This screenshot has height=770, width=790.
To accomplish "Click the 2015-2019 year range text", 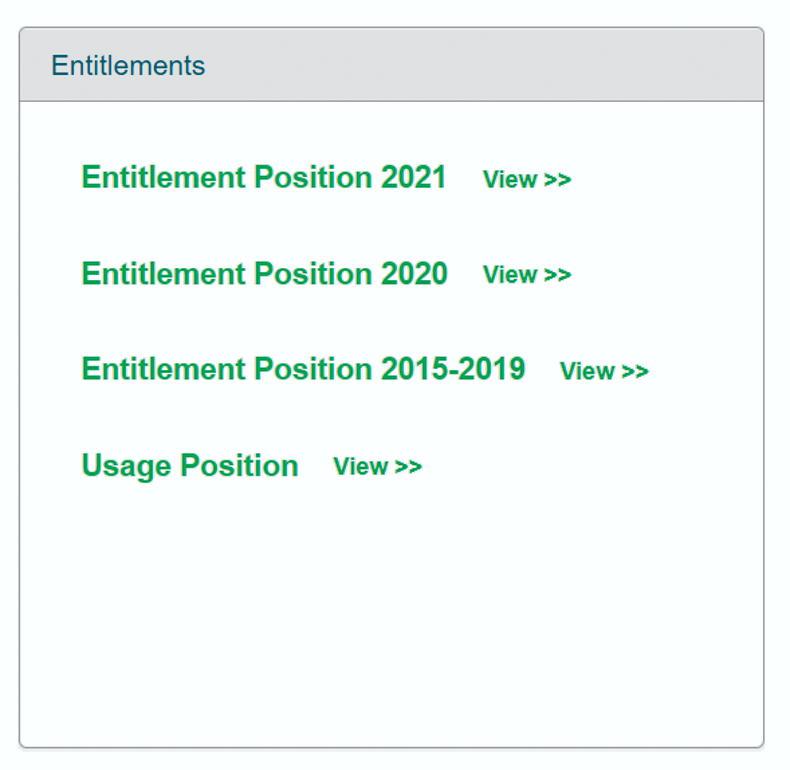I will coord(452,369).
